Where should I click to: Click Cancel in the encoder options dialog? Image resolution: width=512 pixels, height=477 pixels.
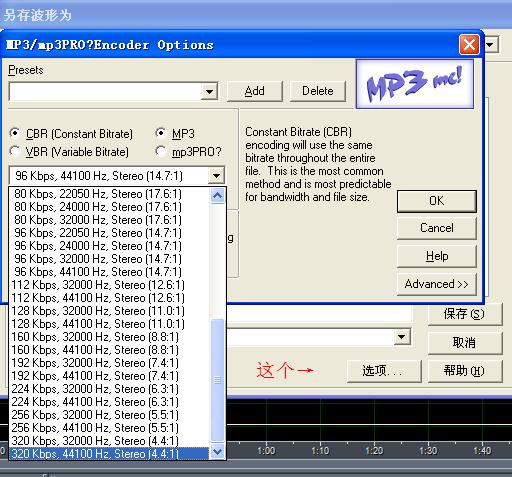(x=437, y=228)
